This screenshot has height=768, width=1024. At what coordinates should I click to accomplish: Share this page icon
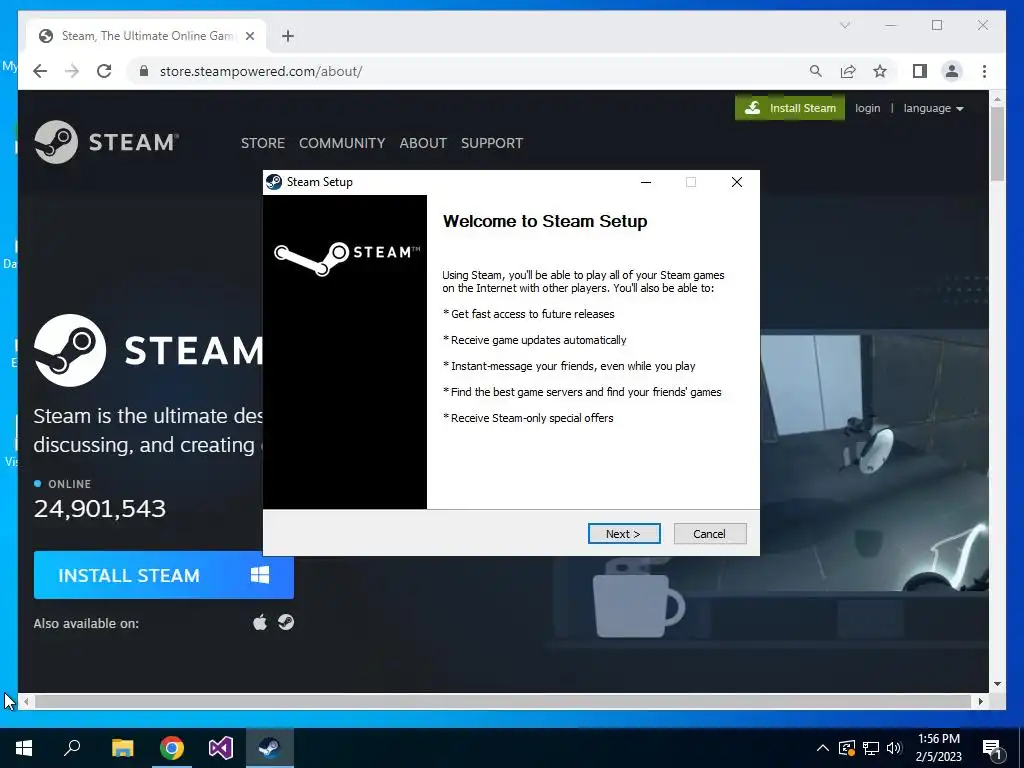(848, 71)
